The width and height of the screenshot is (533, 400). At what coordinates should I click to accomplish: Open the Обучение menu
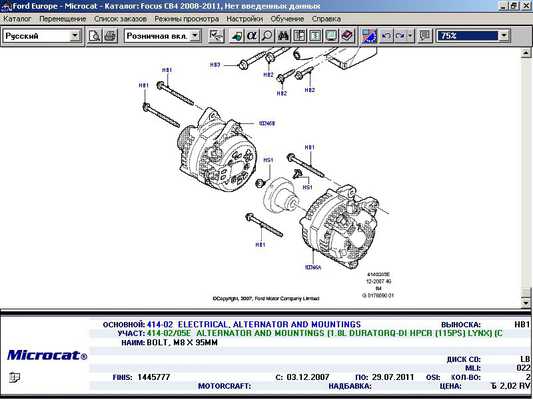pos(287,19)
